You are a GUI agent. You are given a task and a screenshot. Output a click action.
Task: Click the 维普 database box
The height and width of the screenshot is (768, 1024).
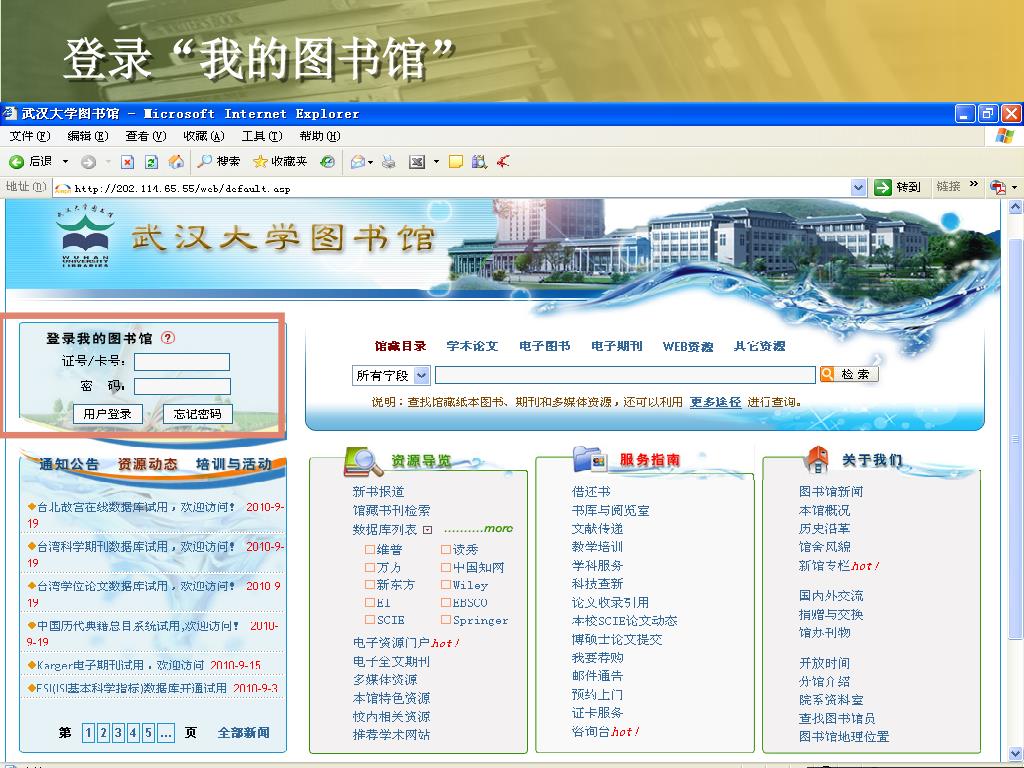coord(369,550)
